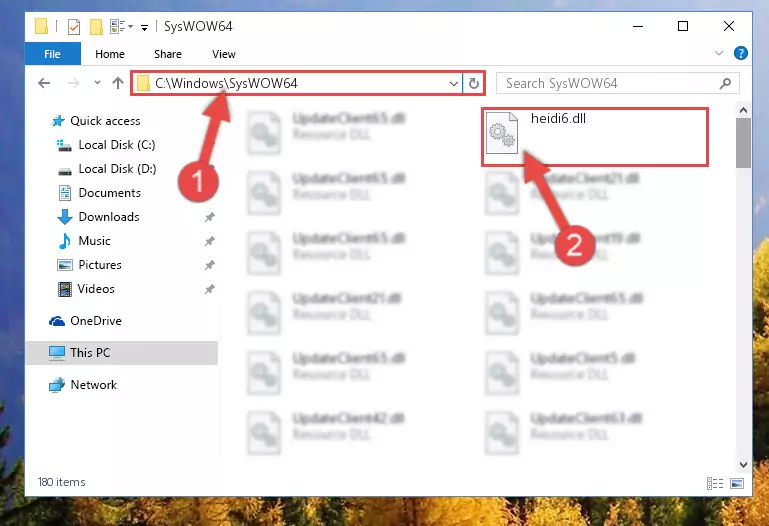Switch to Large icons view icon
This screenshot has width=769, height=526.
(737, 483)
